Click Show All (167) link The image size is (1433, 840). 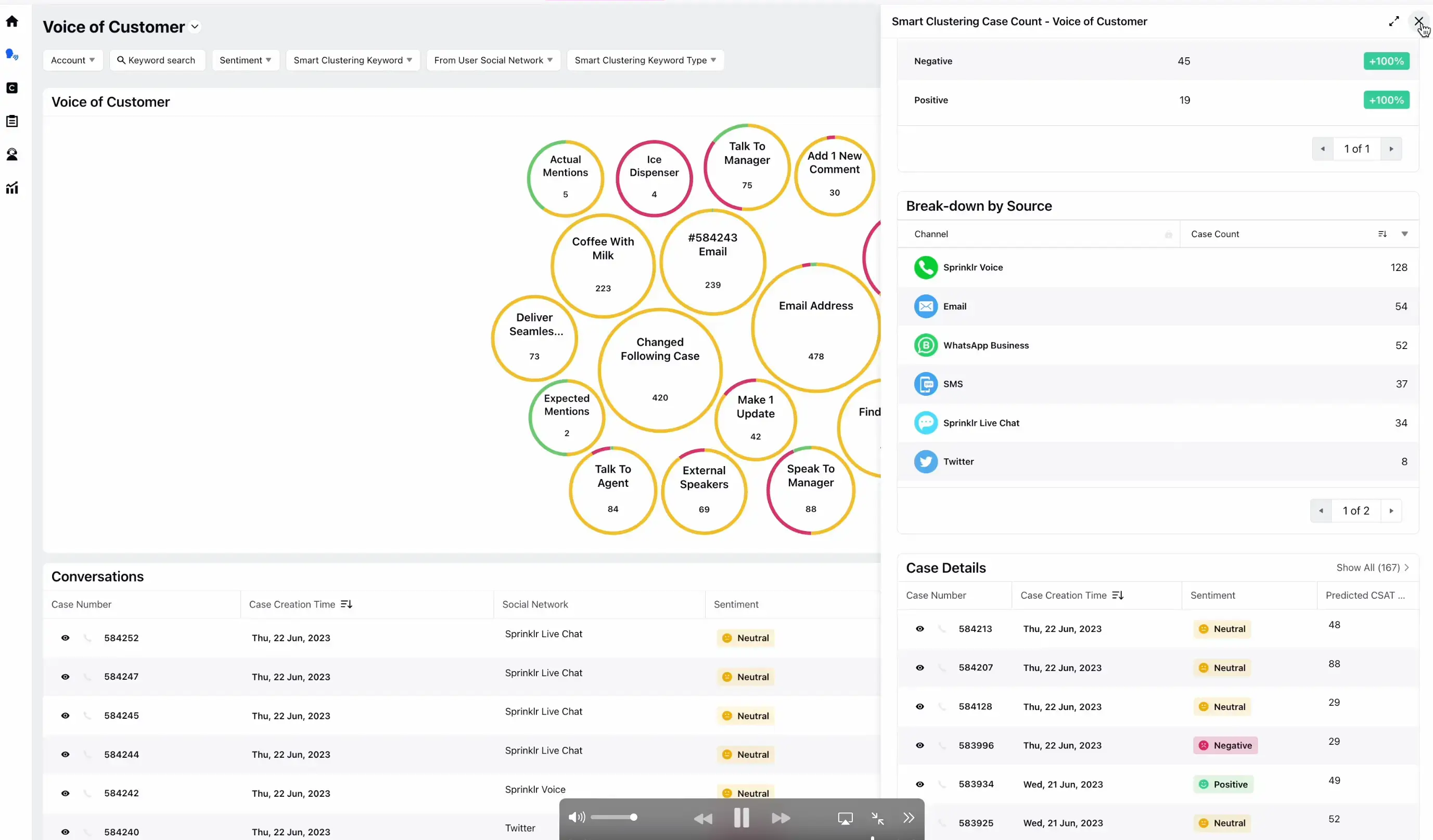pyautogui.click(x=1372, y=567)
